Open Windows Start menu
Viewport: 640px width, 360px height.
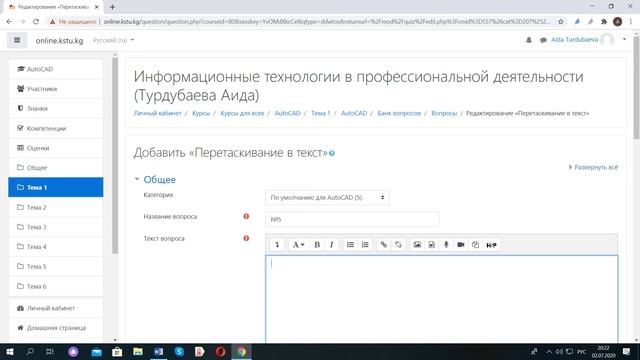click(x=10, y=352)
